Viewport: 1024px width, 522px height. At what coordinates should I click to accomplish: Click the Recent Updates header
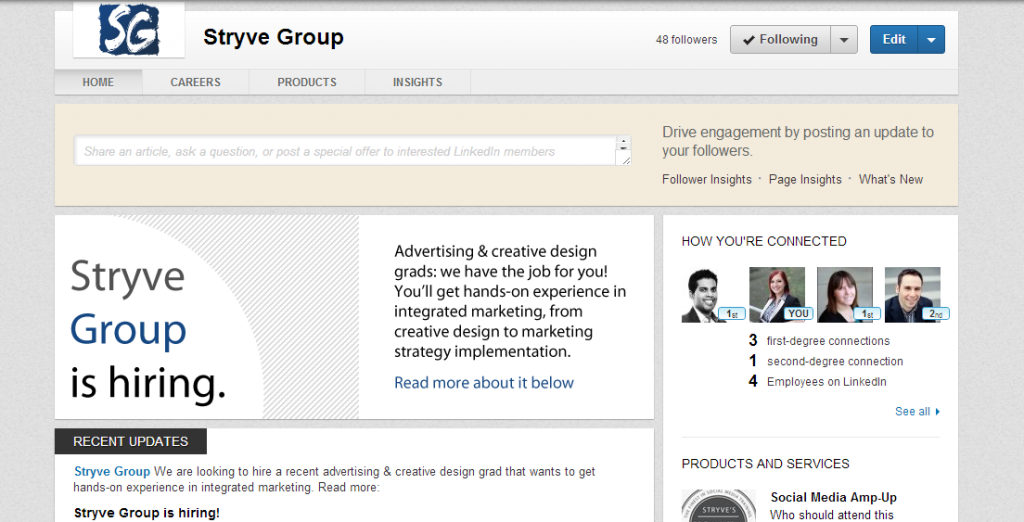point(131,442)
